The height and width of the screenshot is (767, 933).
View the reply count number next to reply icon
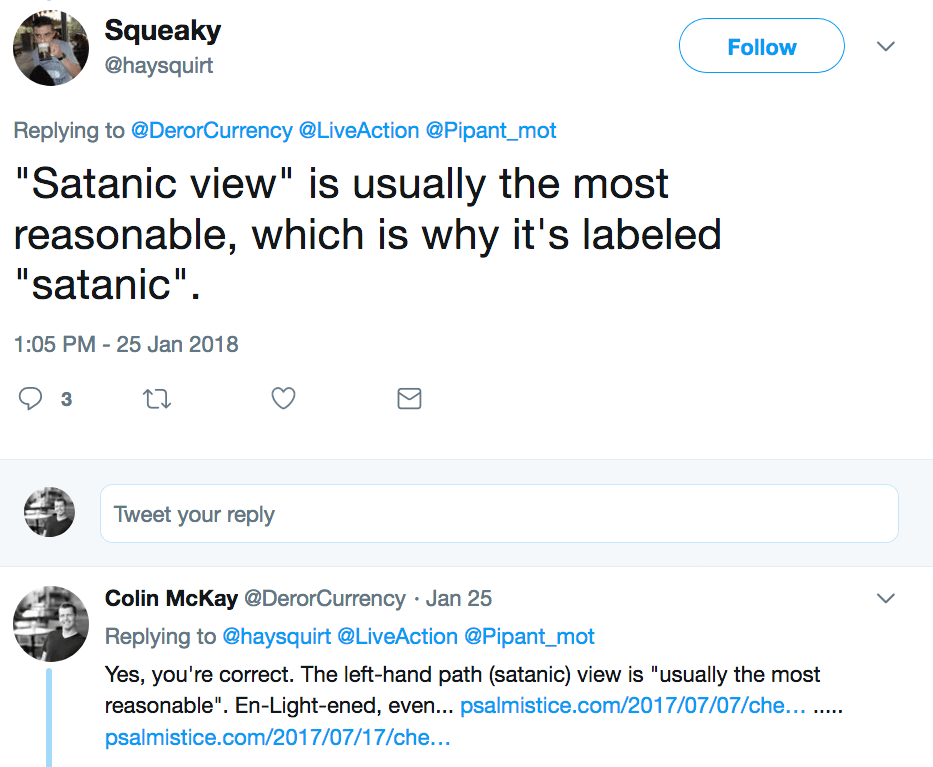[x=66, y=399]
